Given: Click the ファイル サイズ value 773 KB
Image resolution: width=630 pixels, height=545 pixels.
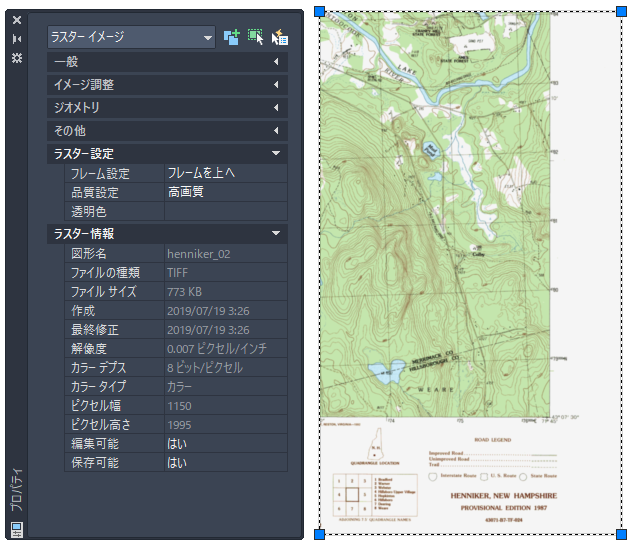Looking at the screenshot, I should point(226,291).
